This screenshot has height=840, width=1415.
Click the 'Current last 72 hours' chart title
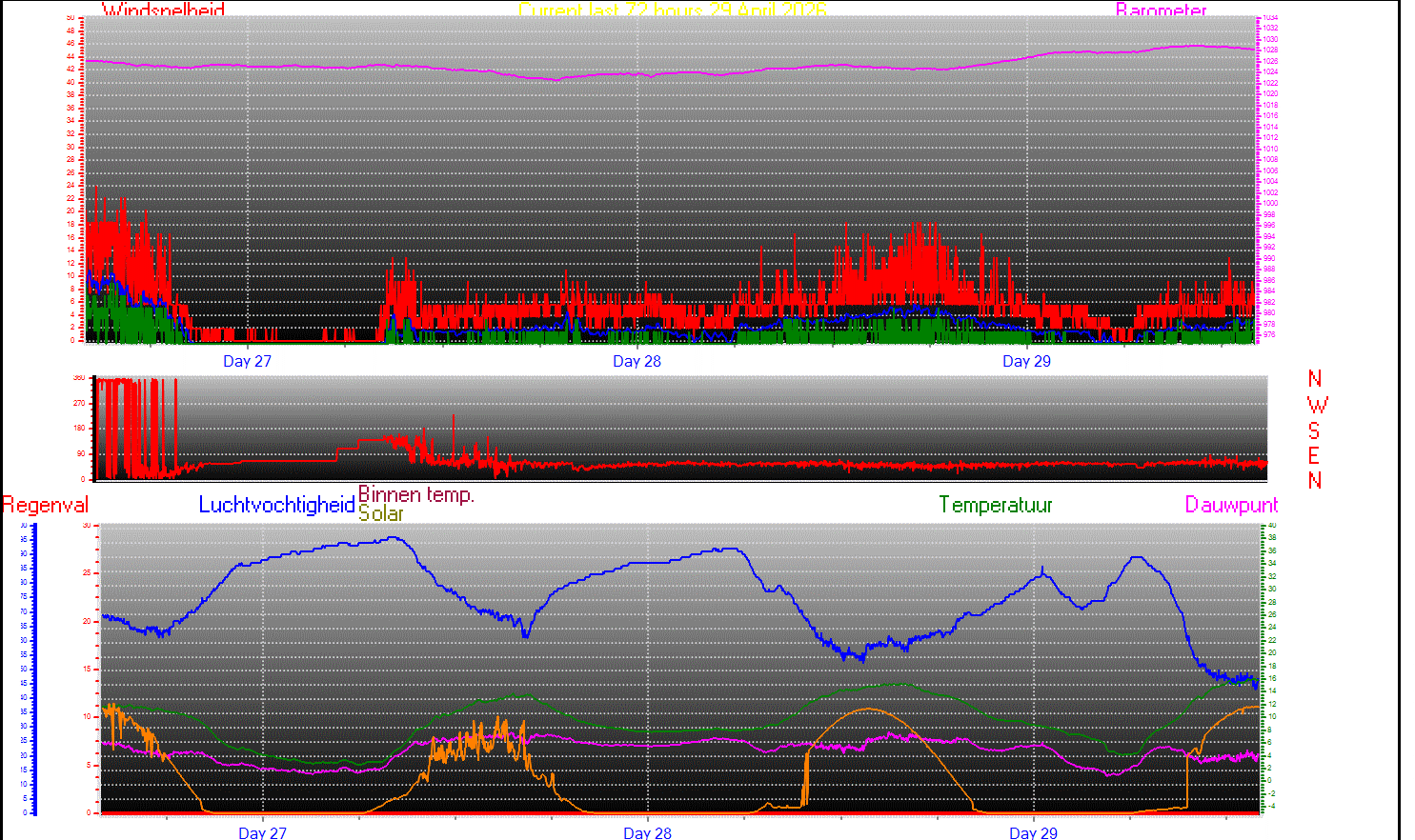coord(672,10)
